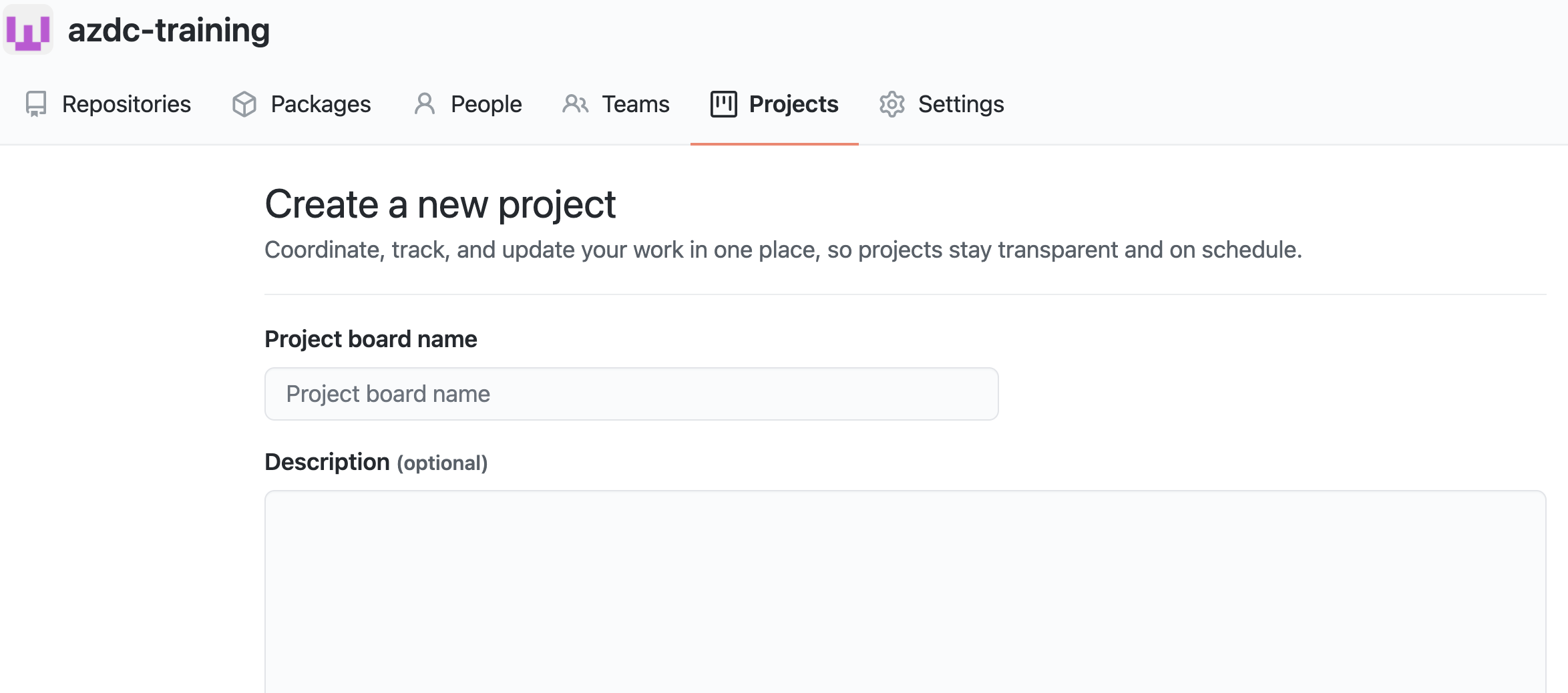Click the Projects board icon
1568x693 pixels.
pos(725,104)
